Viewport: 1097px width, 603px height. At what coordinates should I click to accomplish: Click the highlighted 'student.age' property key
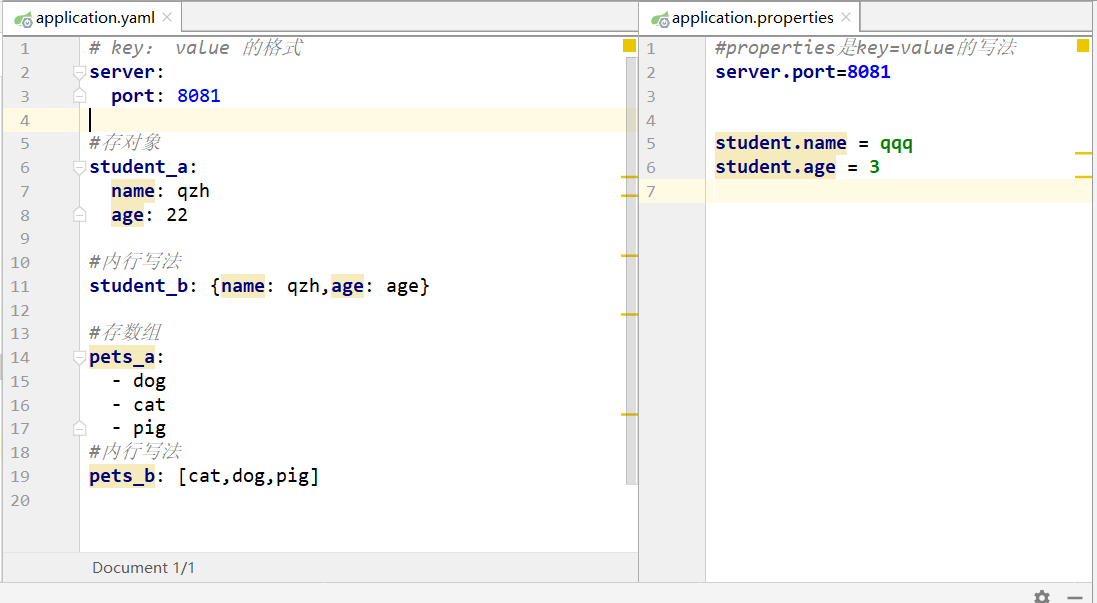775,167
